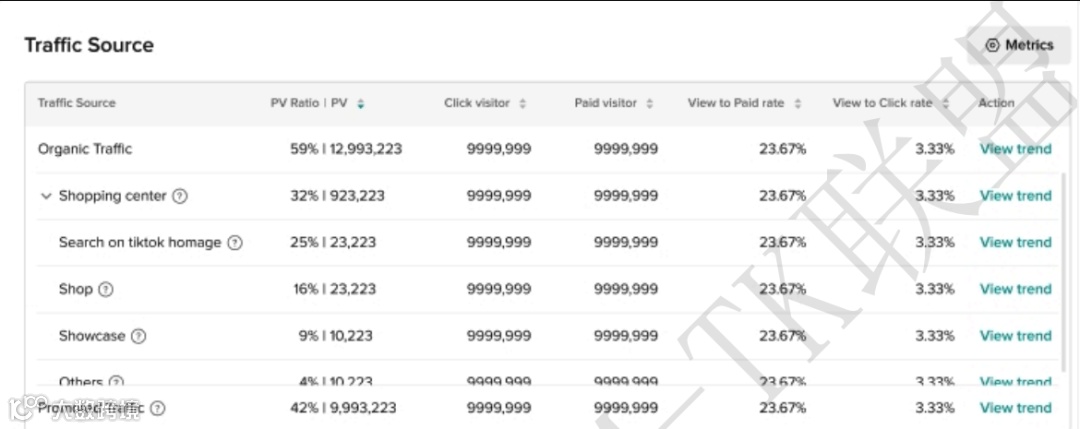1080x429 pixels.
Task: Select the Organic Traffic row label
Action: click(85, 149)
